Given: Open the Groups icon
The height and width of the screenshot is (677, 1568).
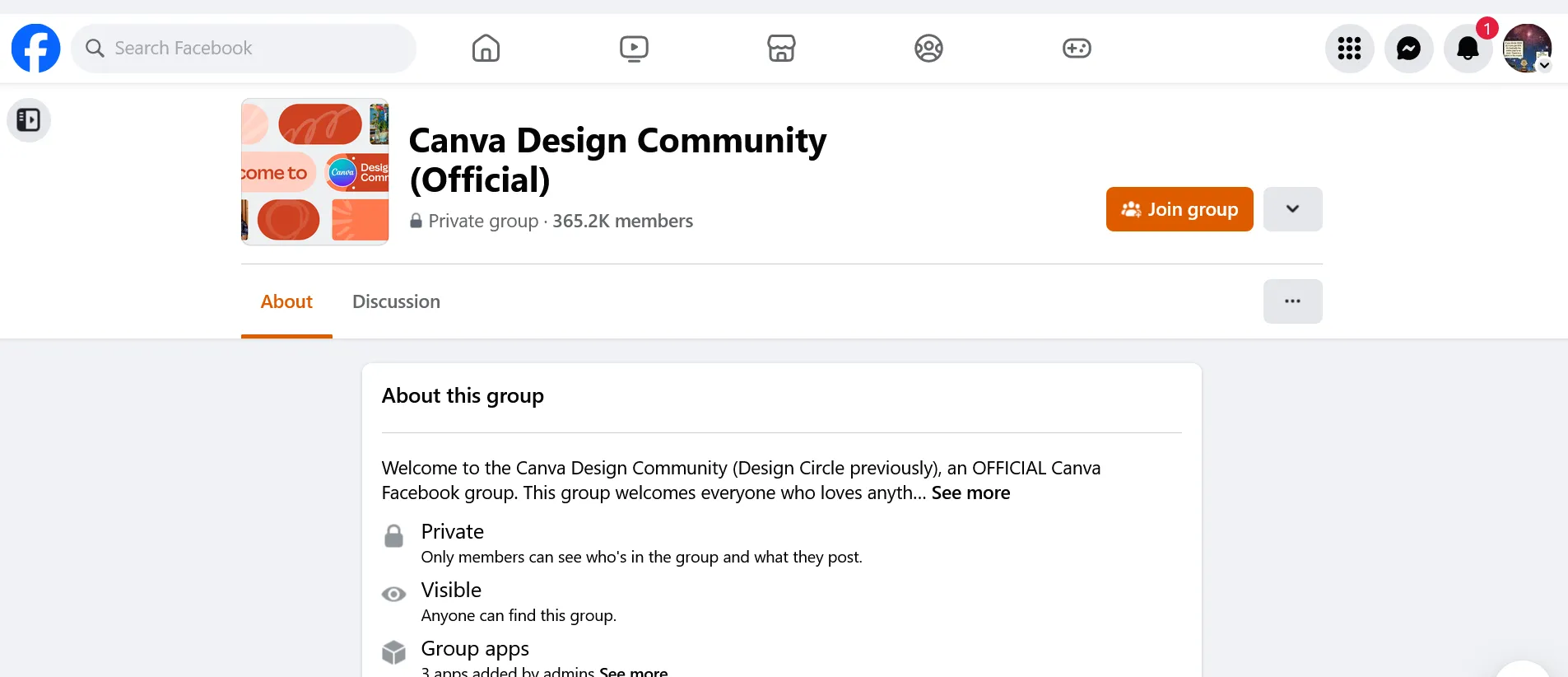Looking at the screenshot, I should pos(928,49).
